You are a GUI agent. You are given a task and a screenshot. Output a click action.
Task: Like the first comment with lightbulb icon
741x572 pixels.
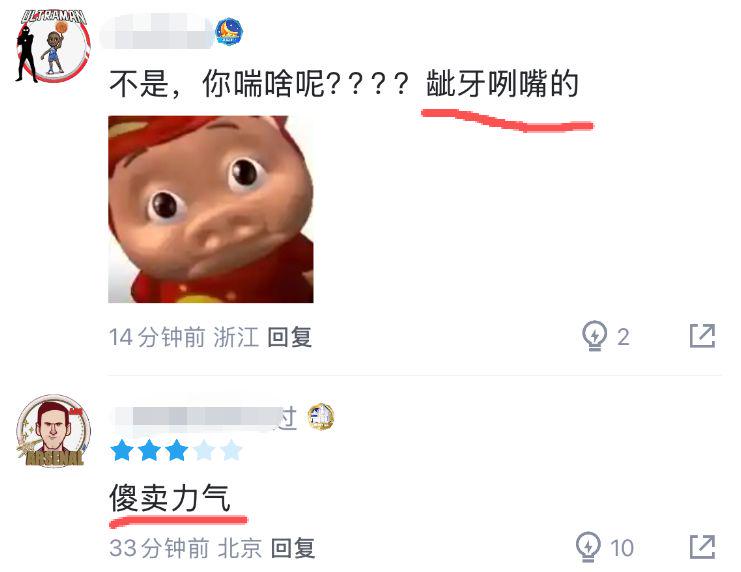[595, 336]
